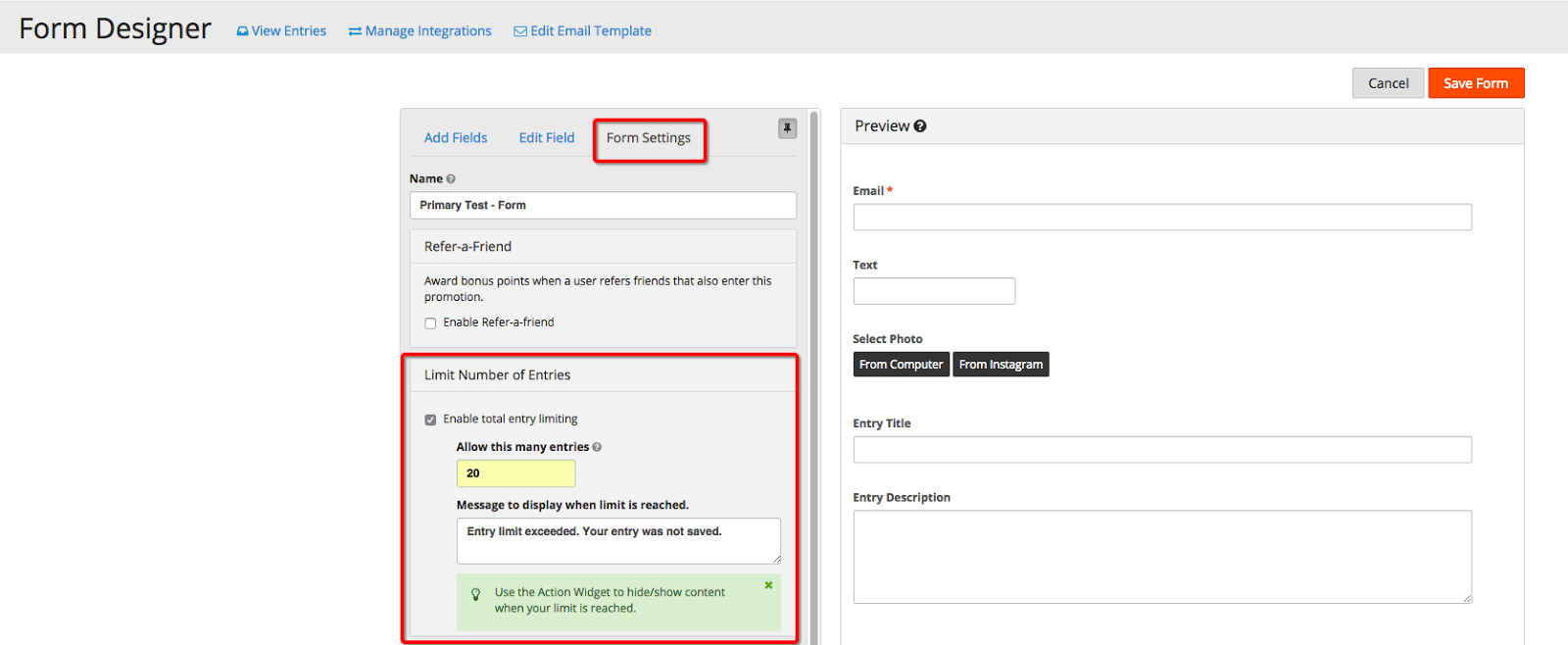Choose From Instagram photo button
Viewport: 1568px width, 645px height.
[1001, 365]
